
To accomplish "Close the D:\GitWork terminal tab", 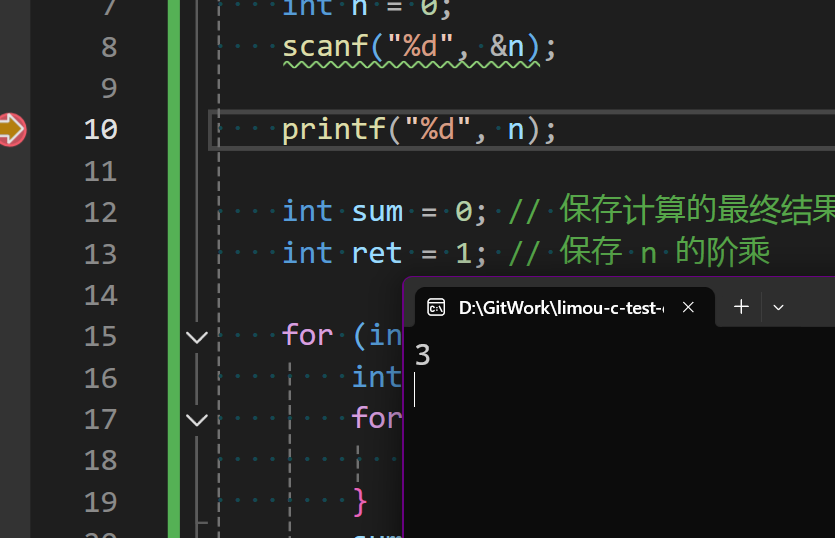I will (688, 307).
